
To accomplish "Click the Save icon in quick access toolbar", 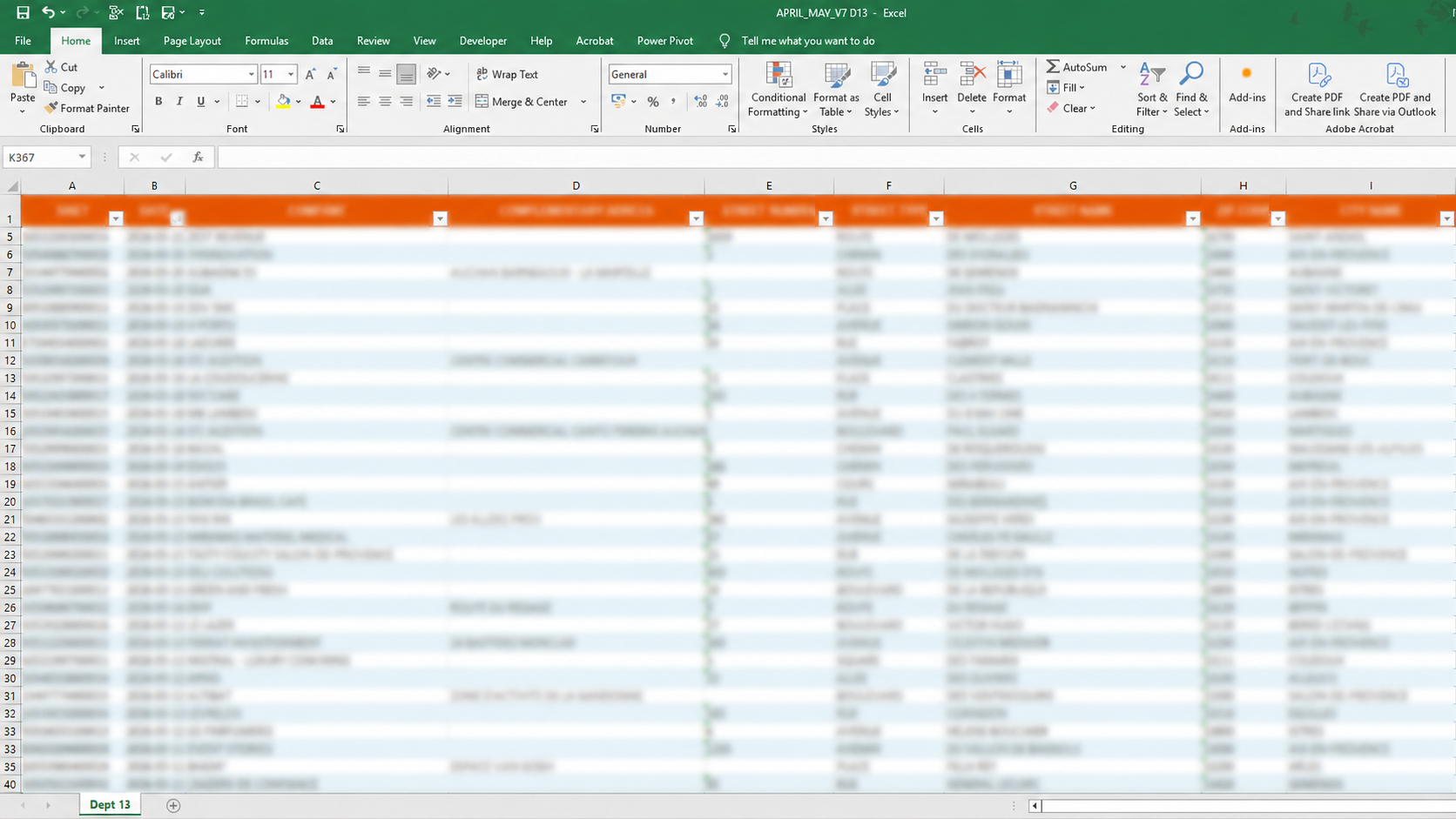I will point(23,13).
